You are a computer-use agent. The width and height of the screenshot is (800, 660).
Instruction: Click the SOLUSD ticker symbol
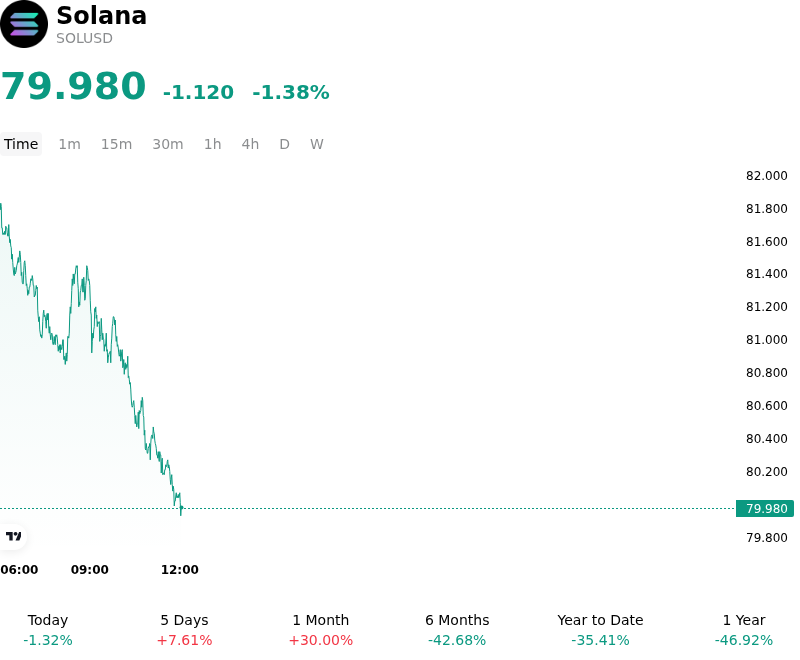pyautogui.click(x=84, y=38)
